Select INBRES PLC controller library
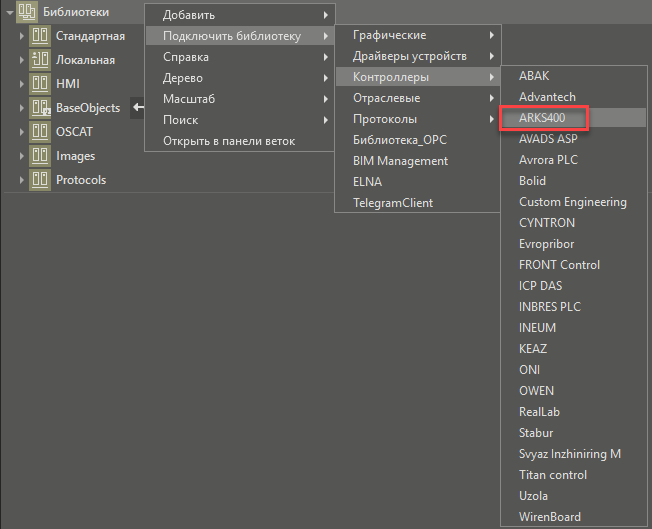Image resolution: width=652 pixels, height=529 pixels. click(x=574, y=307)
